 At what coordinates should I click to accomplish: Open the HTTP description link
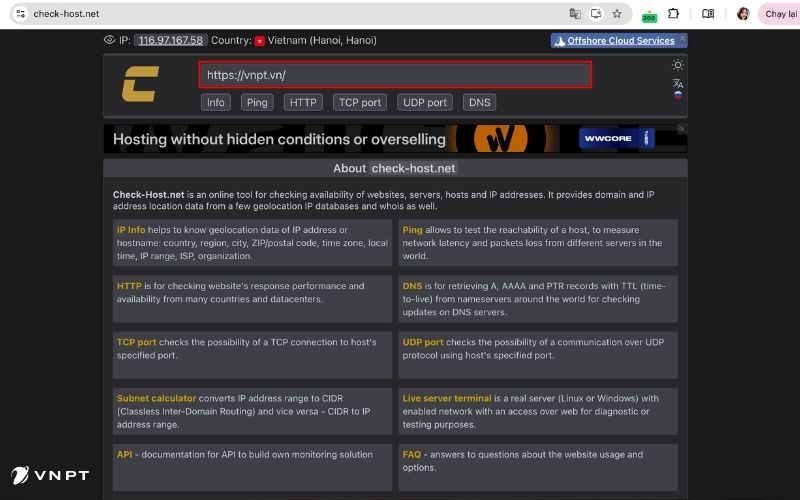click(x=129, y=286)
